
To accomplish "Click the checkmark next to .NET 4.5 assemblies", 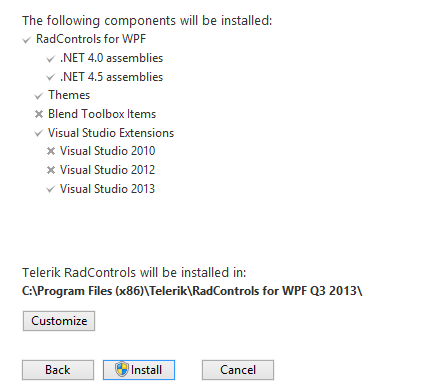I will coord(51,78).
